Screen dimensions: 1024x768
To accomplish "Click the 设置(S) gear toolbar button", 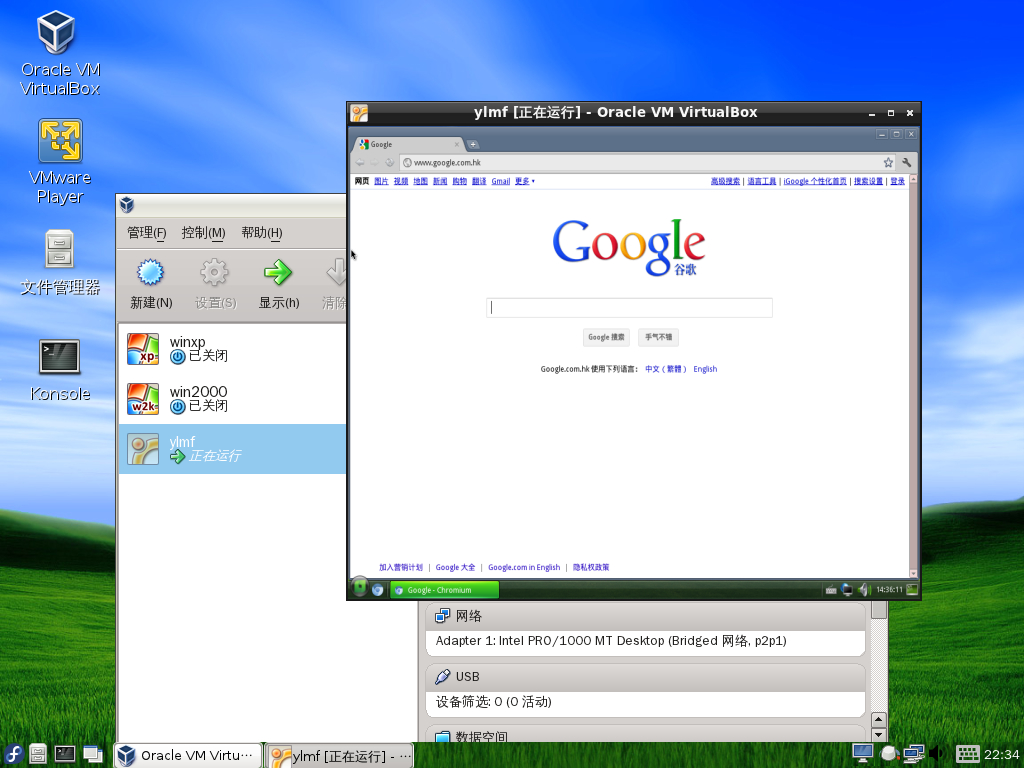I will (215, 284).
